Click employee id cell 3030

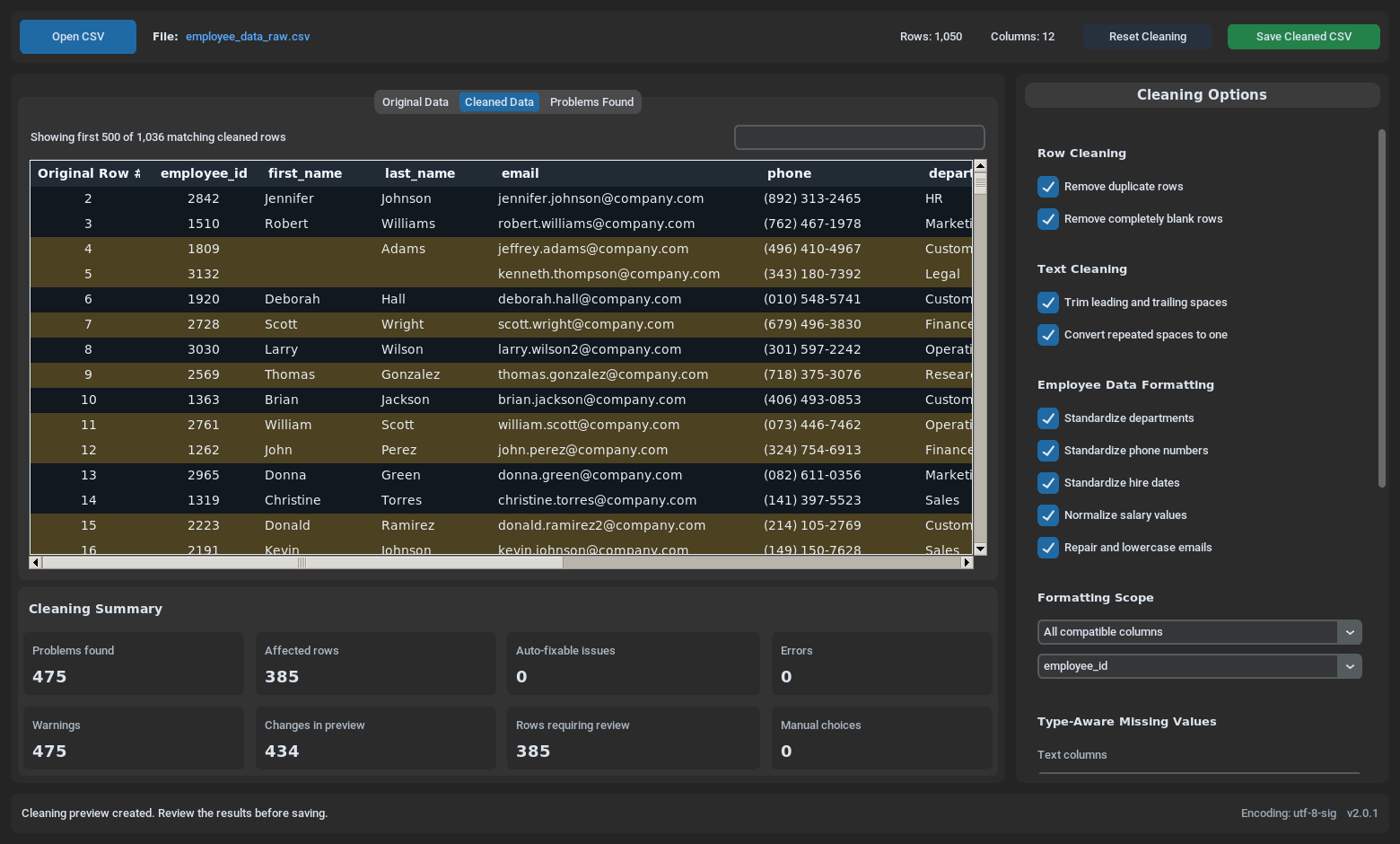point(204,349)
